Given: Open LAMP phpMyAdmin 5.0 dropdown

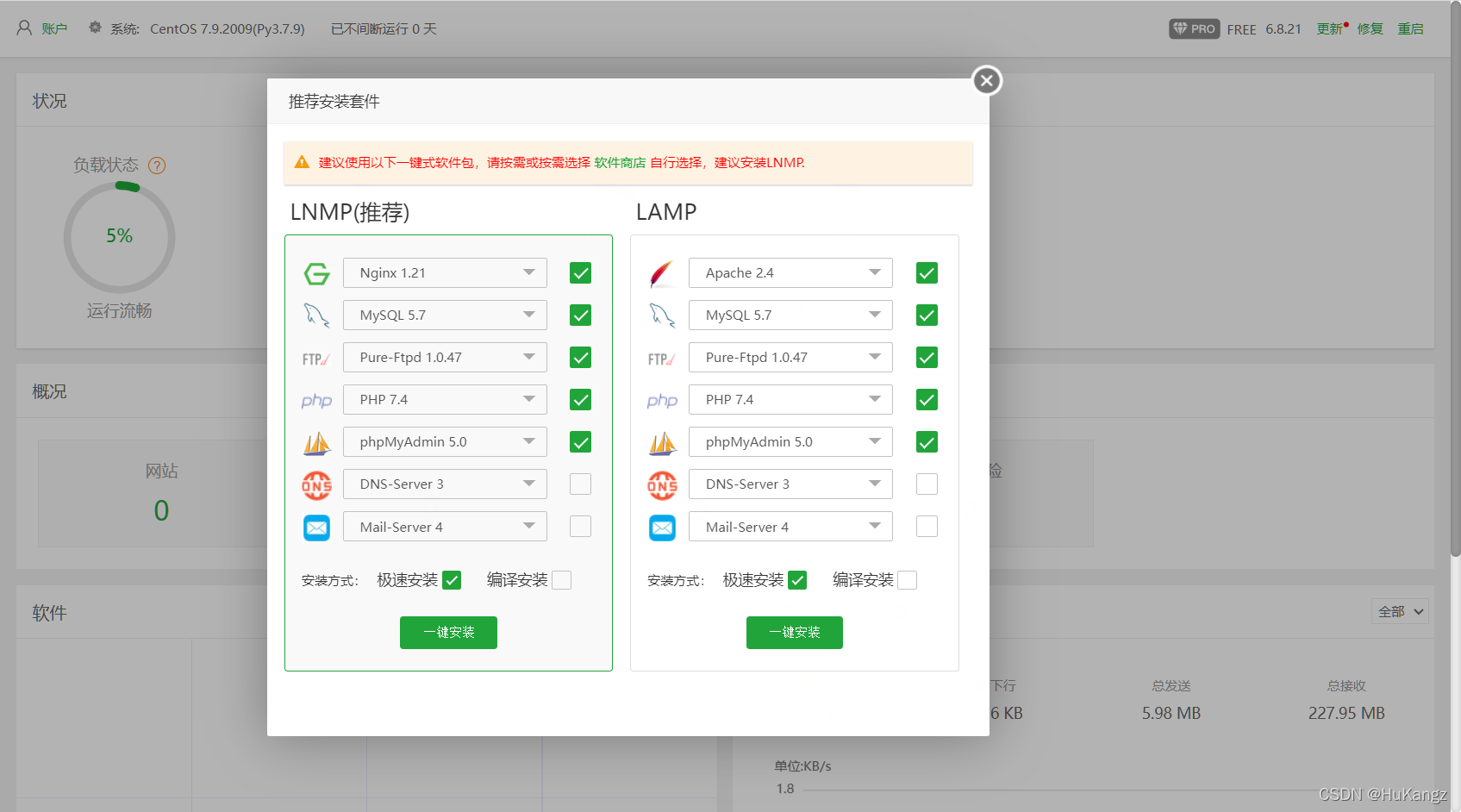Looking at the screenshot, I should pos(790,442).
